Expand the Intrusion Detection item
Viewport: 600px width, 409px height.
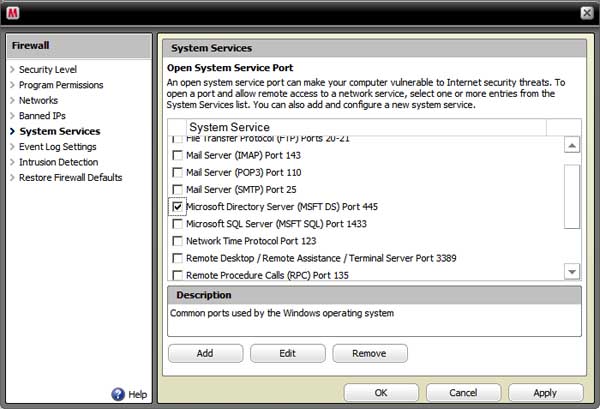coord(58,162)
